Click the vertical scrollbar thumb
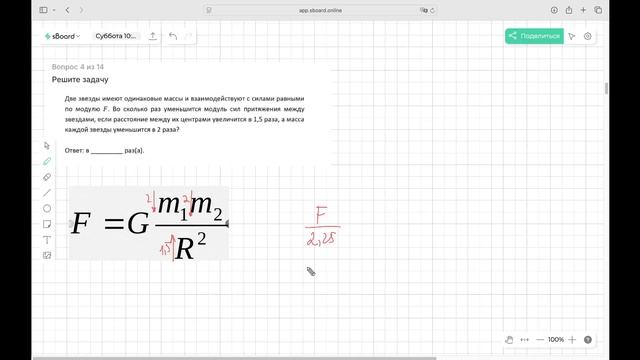 pos(607,88)
